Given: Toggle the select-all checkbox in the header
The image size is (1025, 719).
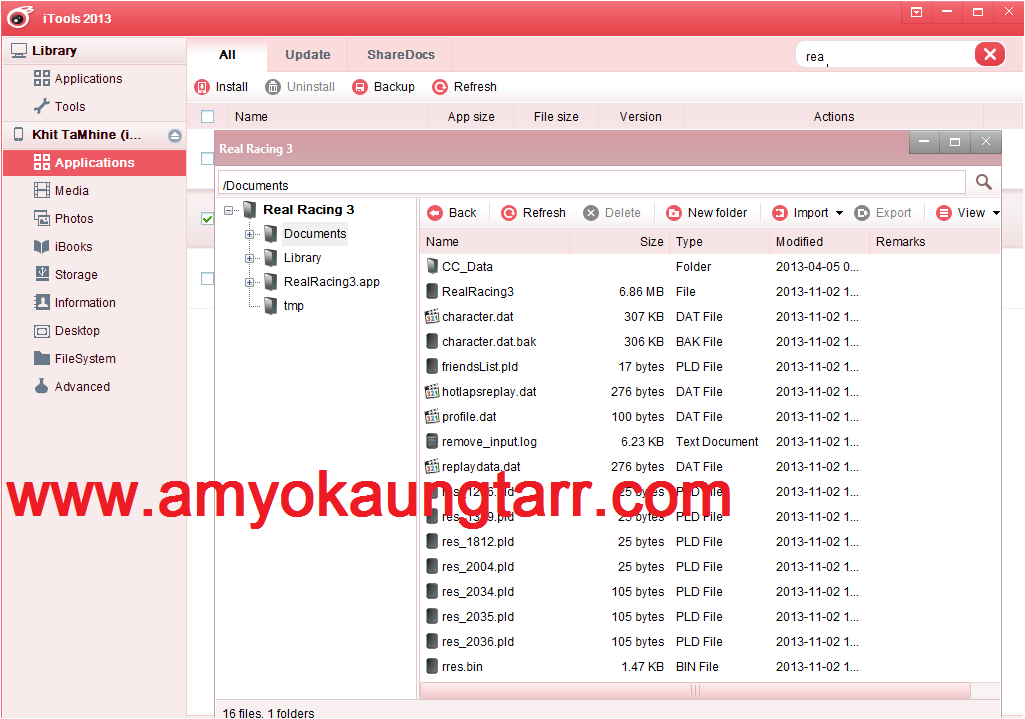Looking at the screenshot, I should [207, 117].
